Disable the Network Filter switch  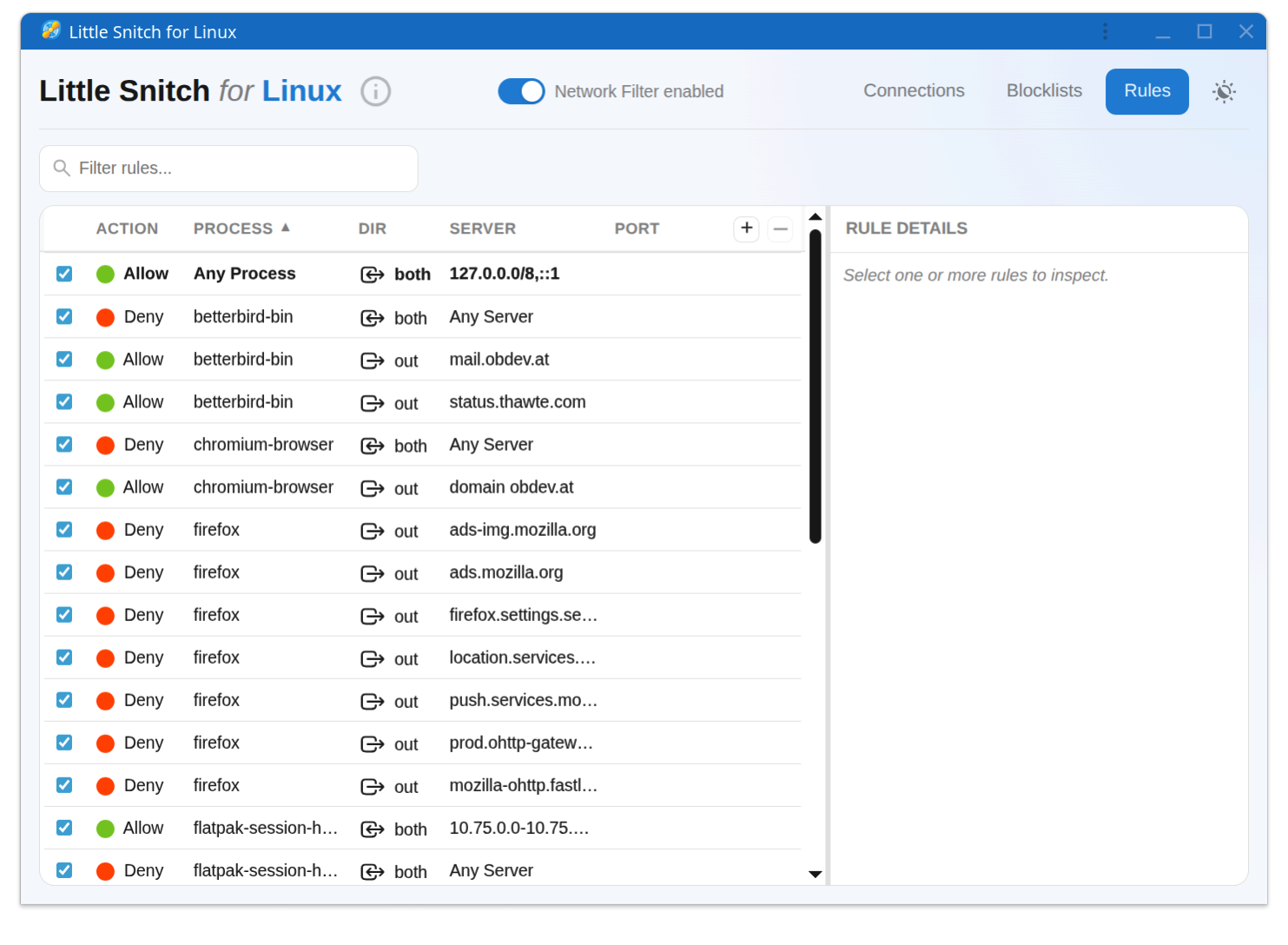(521, 91)
